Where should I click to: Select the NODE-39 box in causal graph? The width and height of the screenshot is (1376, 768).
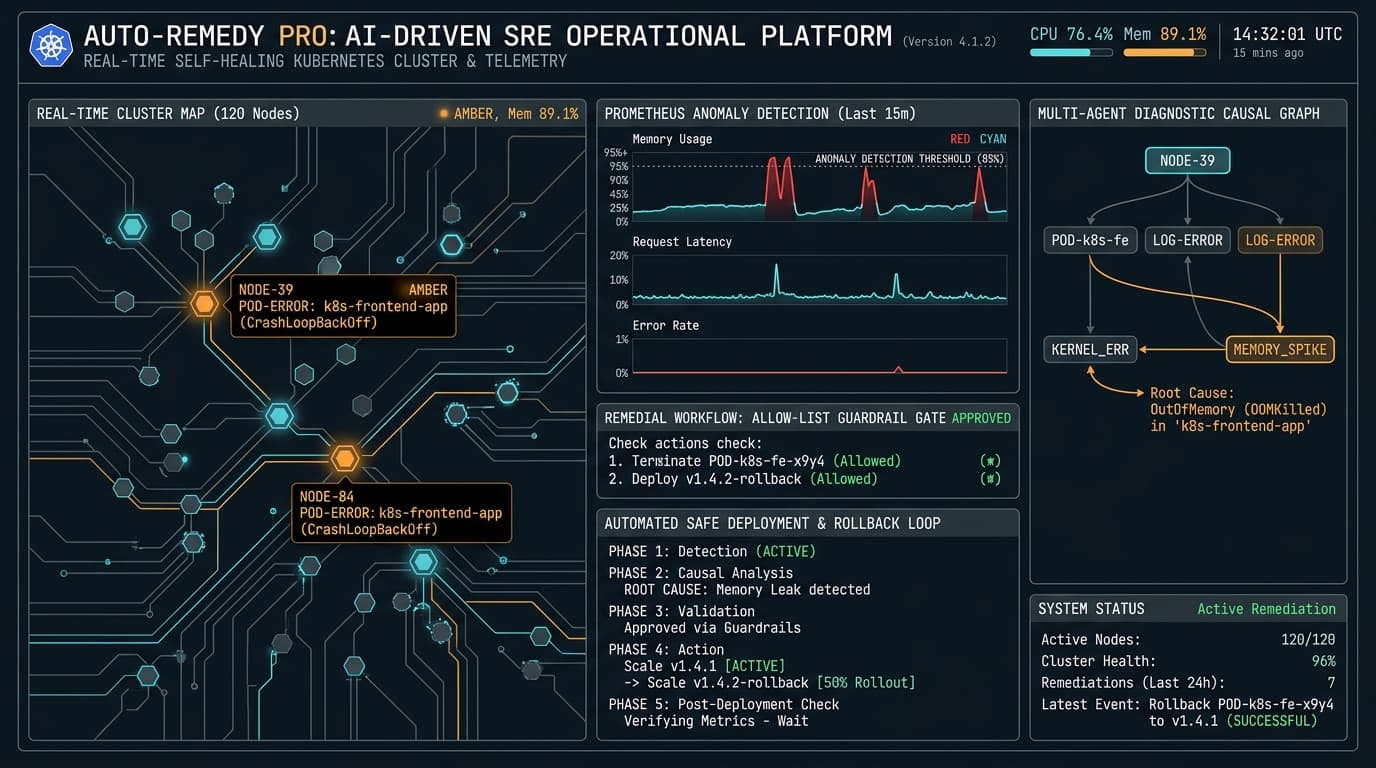(1187, 160)
